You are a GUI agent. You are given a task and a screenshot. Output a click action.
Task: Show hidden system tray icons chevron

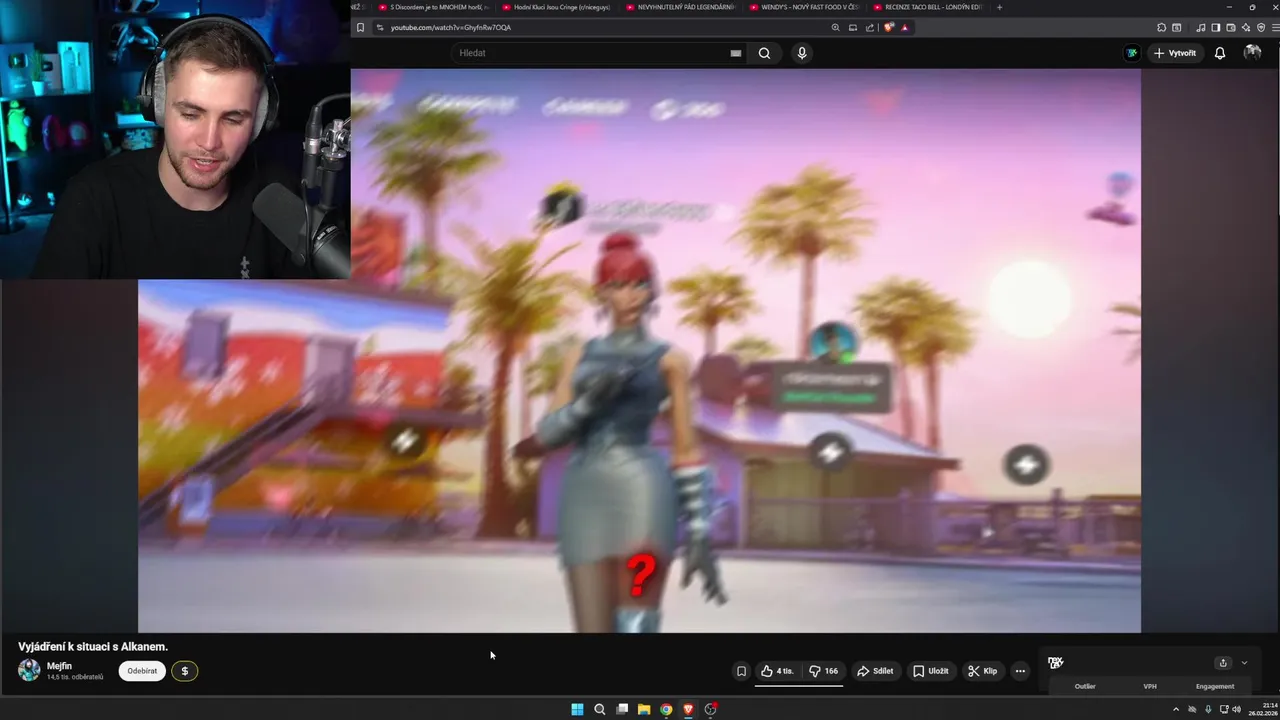1175,709
